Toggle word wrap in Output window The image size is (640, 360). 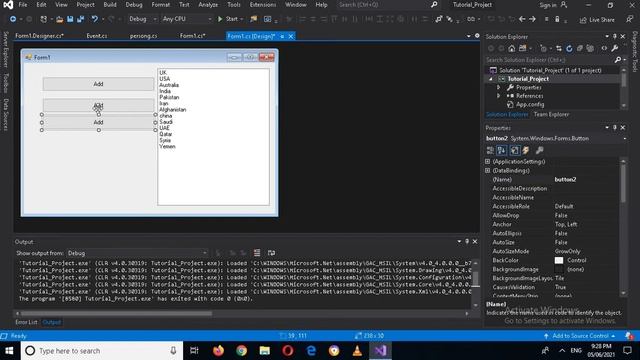271,253
